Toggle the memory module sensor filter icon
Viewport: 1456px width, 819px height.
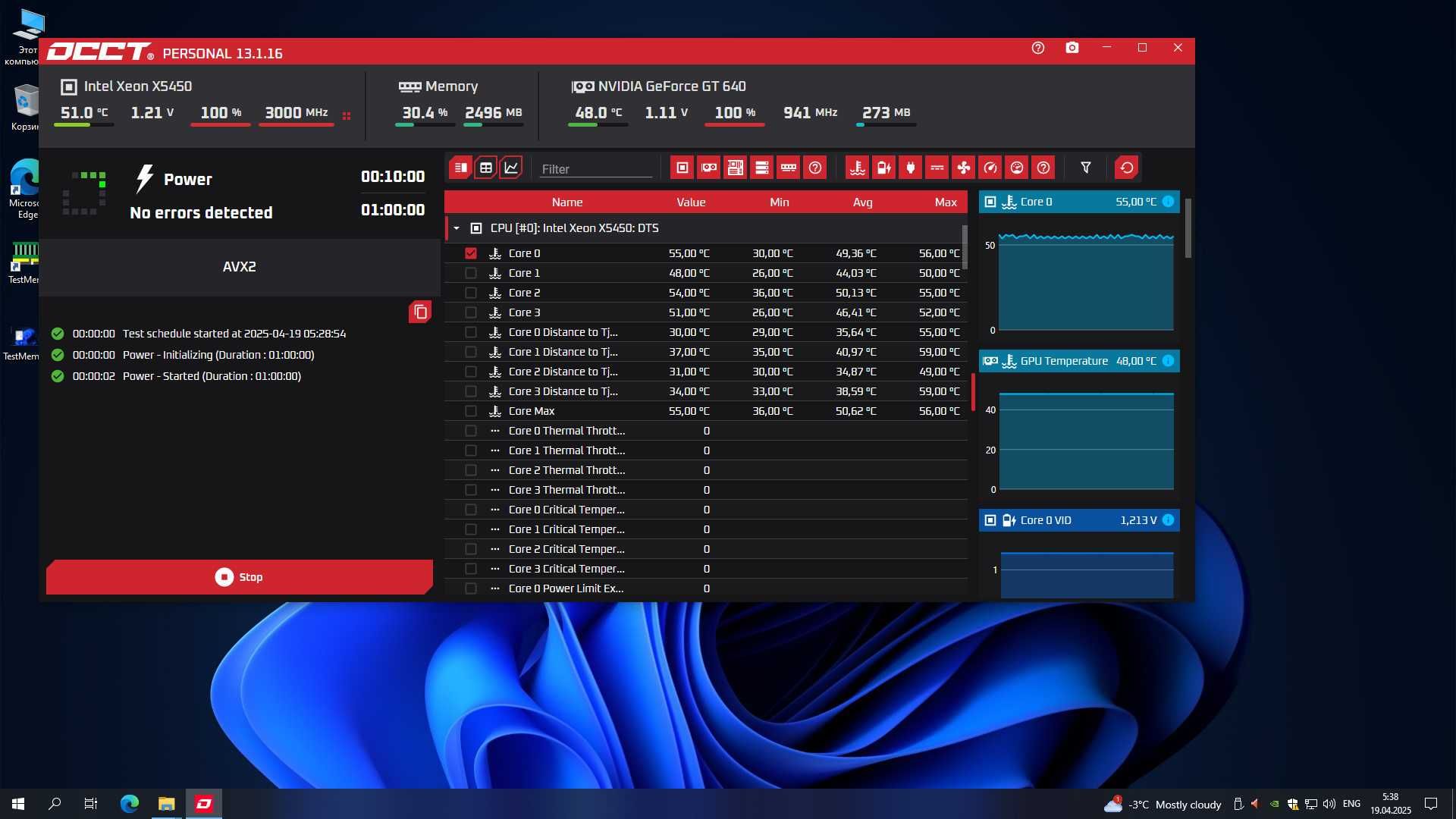(789, 168)
